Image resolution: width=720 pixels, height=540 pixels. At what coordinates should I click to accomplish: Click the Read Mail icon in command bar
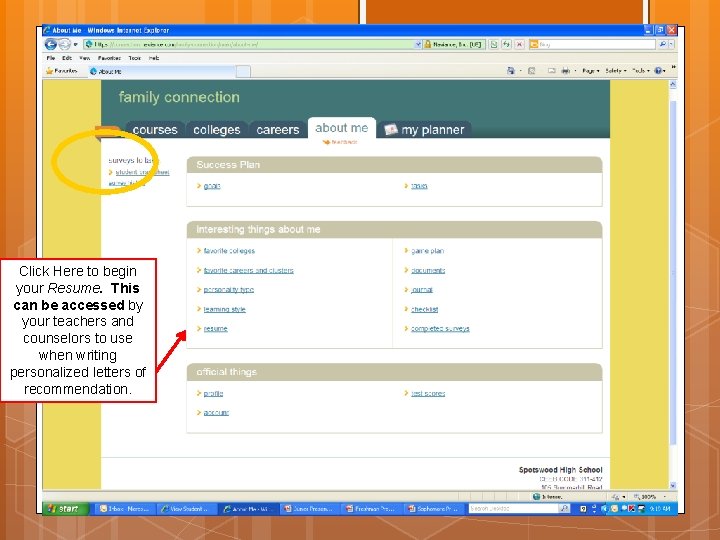click(551, 71)
